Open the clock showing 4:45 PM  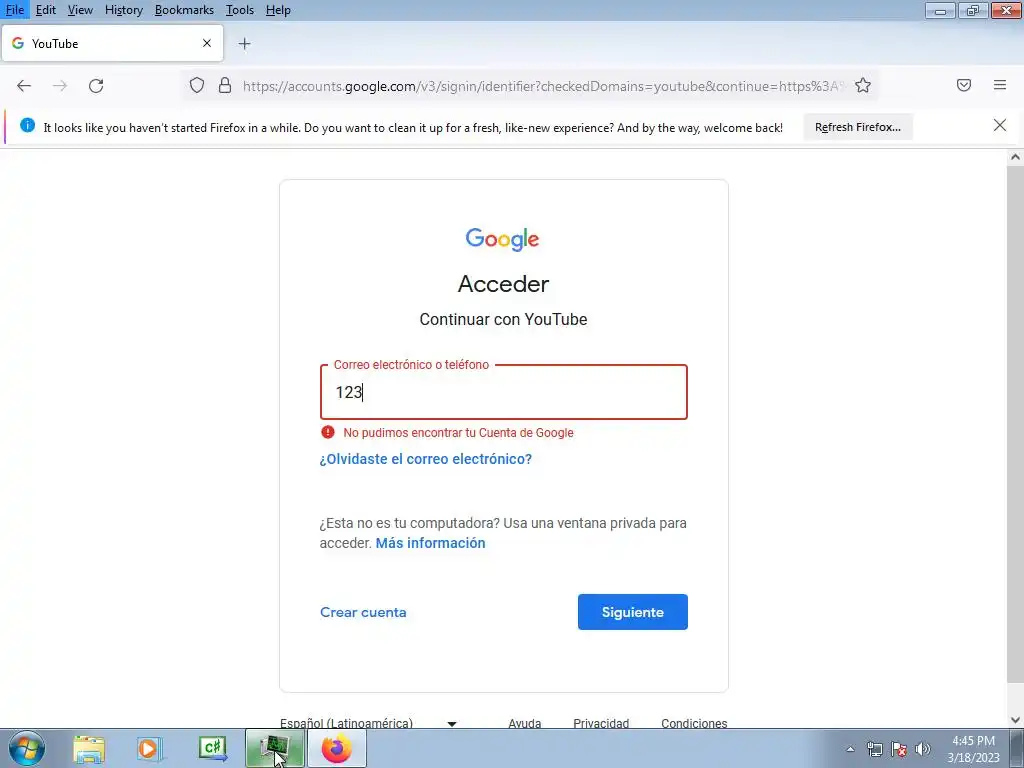point(973,749)
